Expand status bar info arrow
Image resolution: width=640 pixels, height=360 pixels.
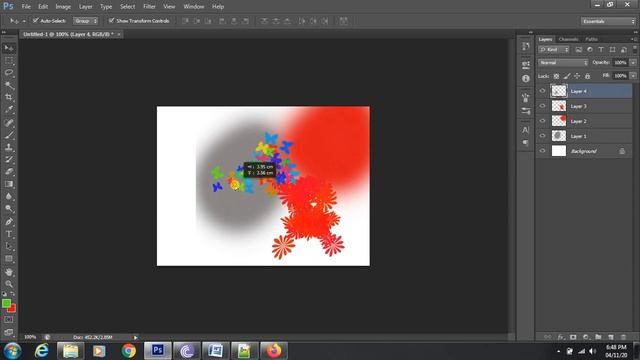point(136,337)
